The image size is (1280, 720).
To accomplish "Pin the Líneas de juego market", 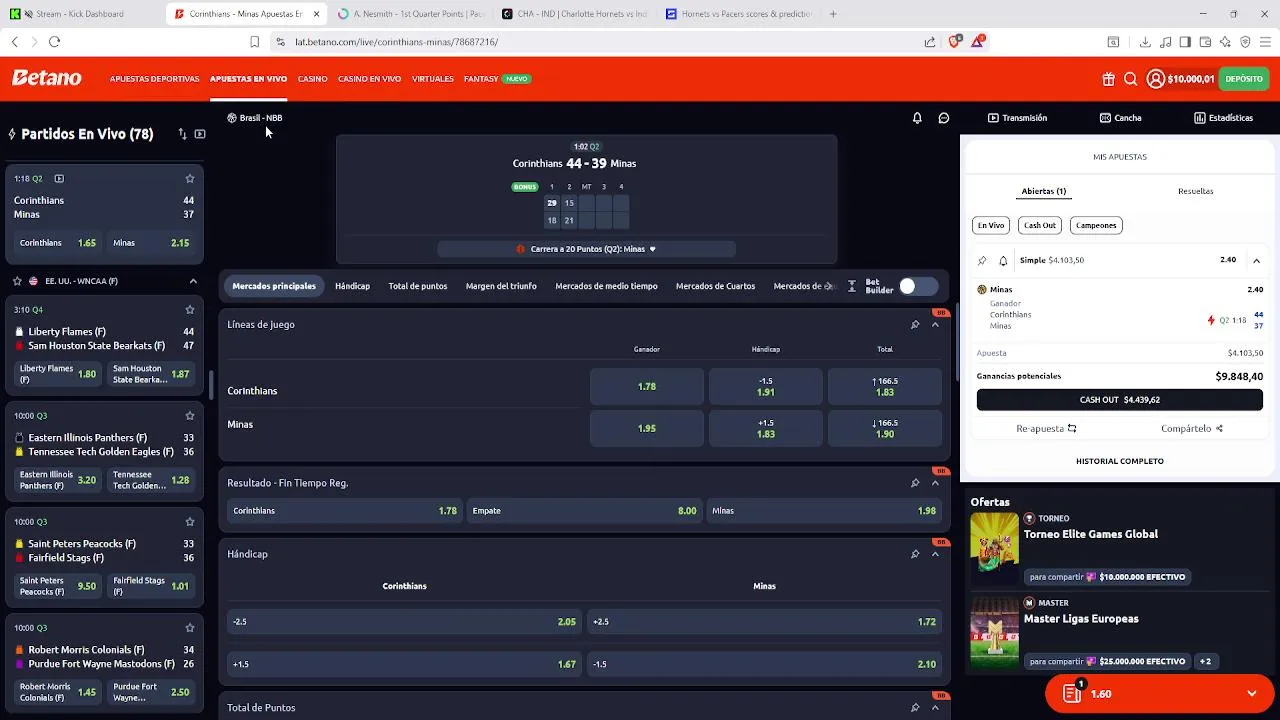I will 915,325.
